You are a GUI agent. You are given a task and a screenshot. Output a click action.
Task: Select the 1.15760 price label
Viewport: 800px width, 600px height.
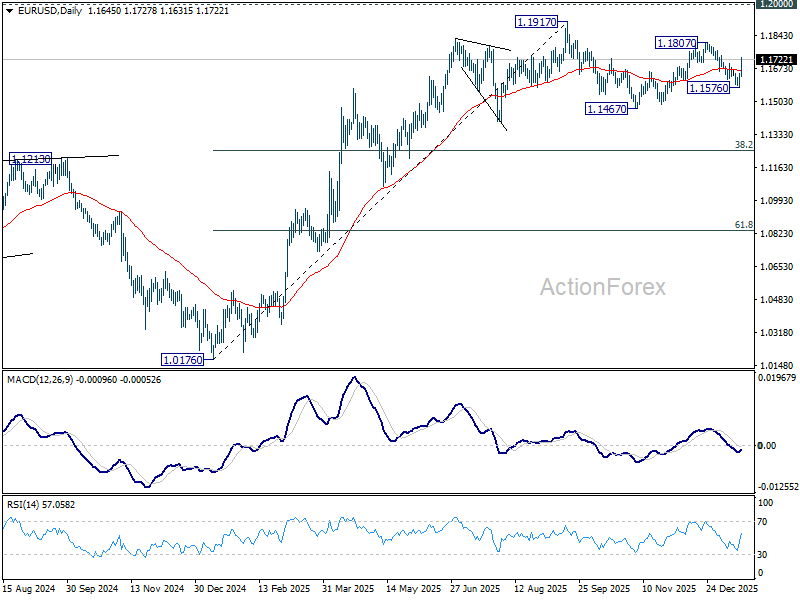709,88
